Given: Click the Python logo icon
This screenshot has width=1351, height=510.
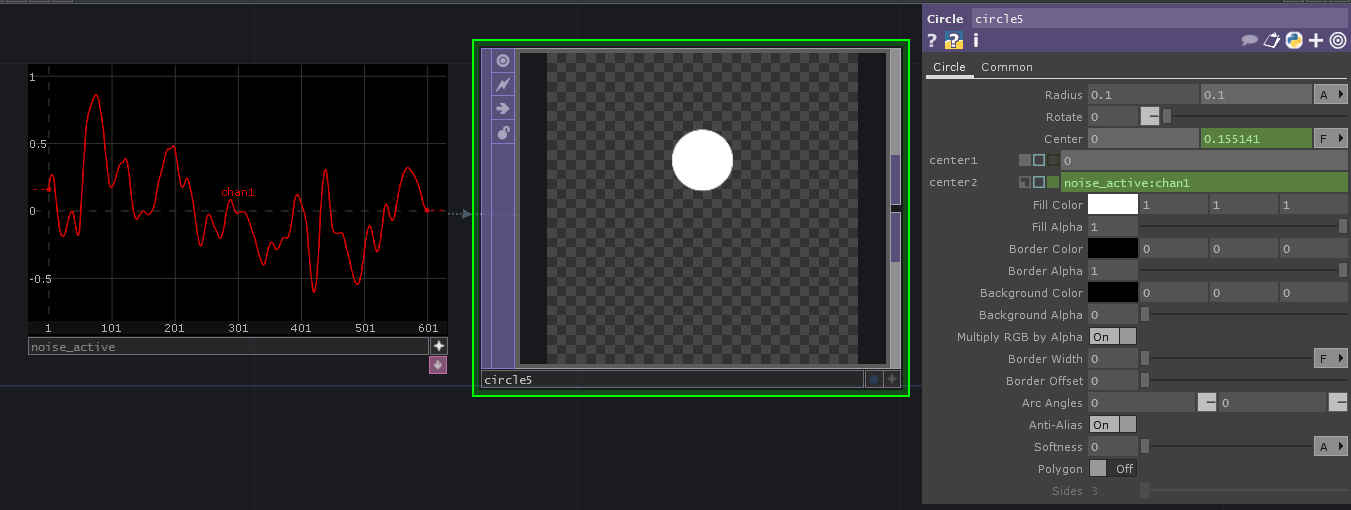Looking at the screenshot, I should click(1293, 41).
